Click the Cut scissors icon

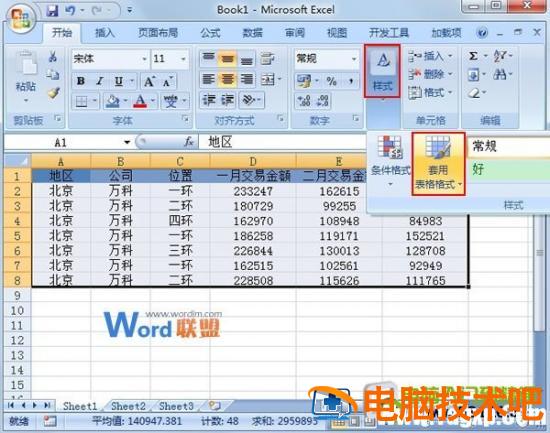(x=53, y=57)
